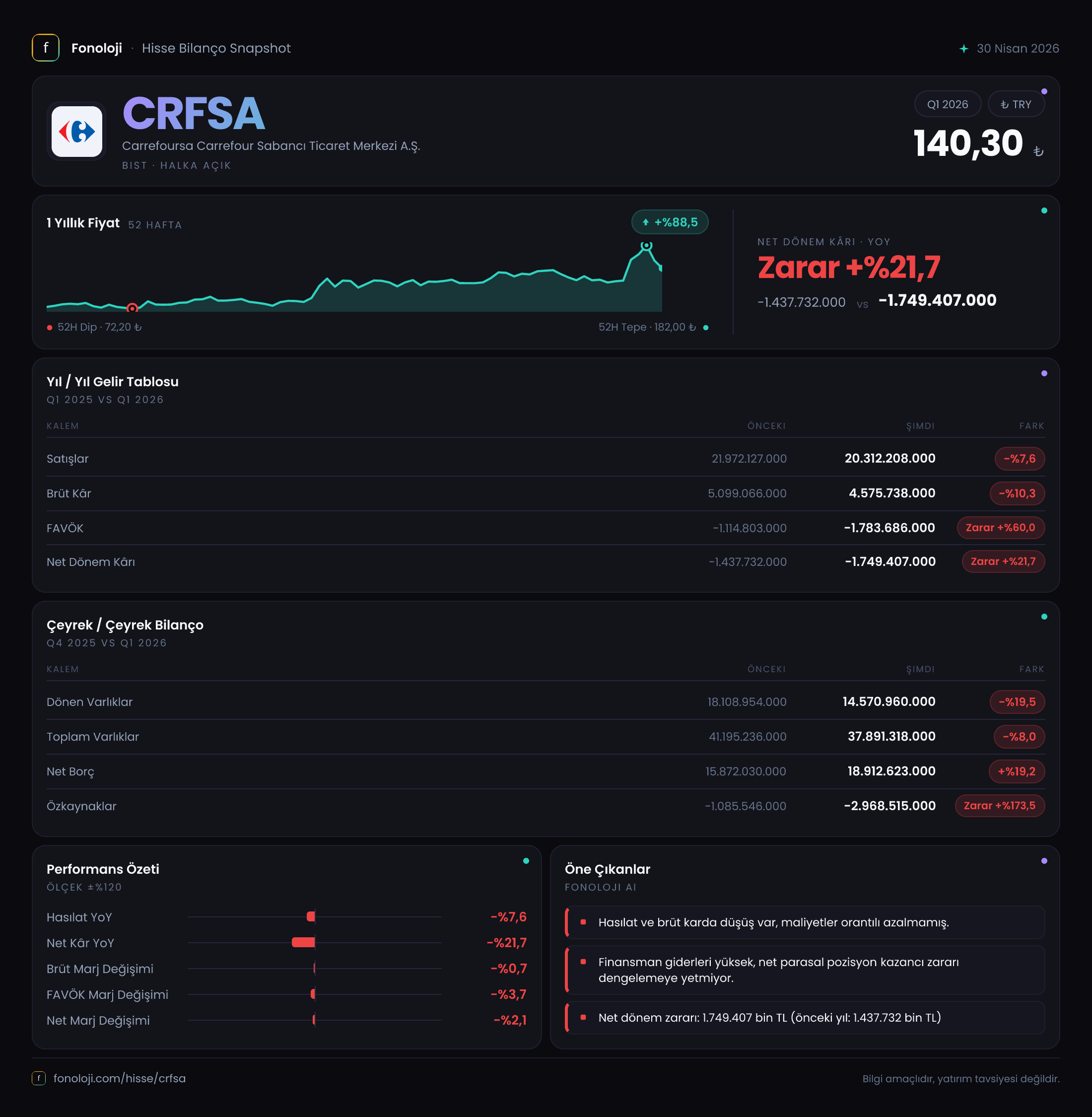Click the 52H Tepe teal marker on chart
Screen dimensions: 1092x1117
click(646, 246)
